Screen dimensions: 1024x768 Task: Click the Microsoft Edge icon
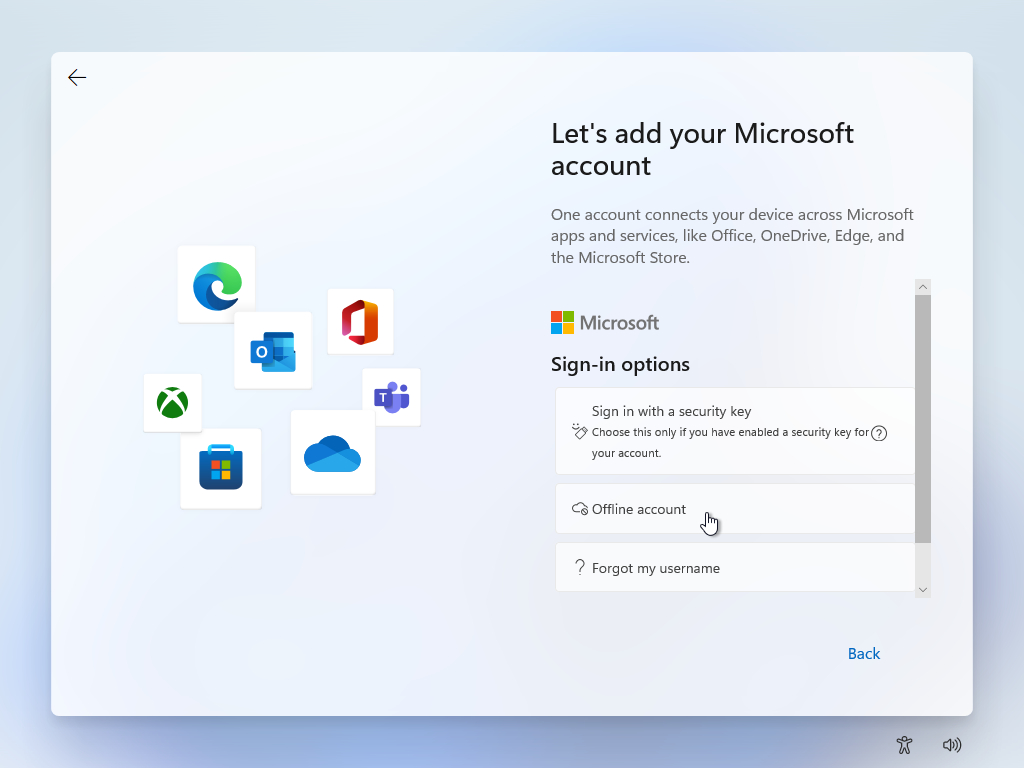(x=217, y=285)
